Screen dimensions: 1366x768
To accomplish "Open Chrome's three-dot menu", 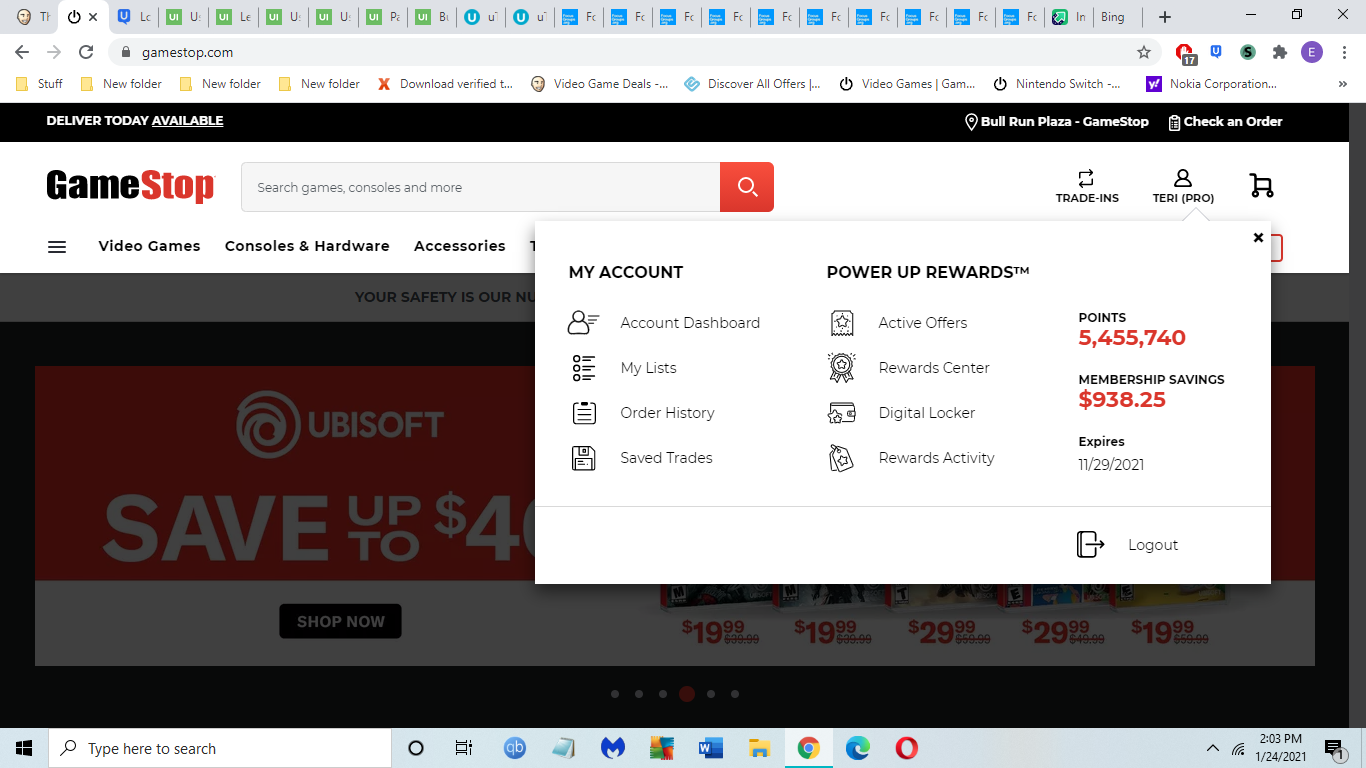I will [1345, 52].
